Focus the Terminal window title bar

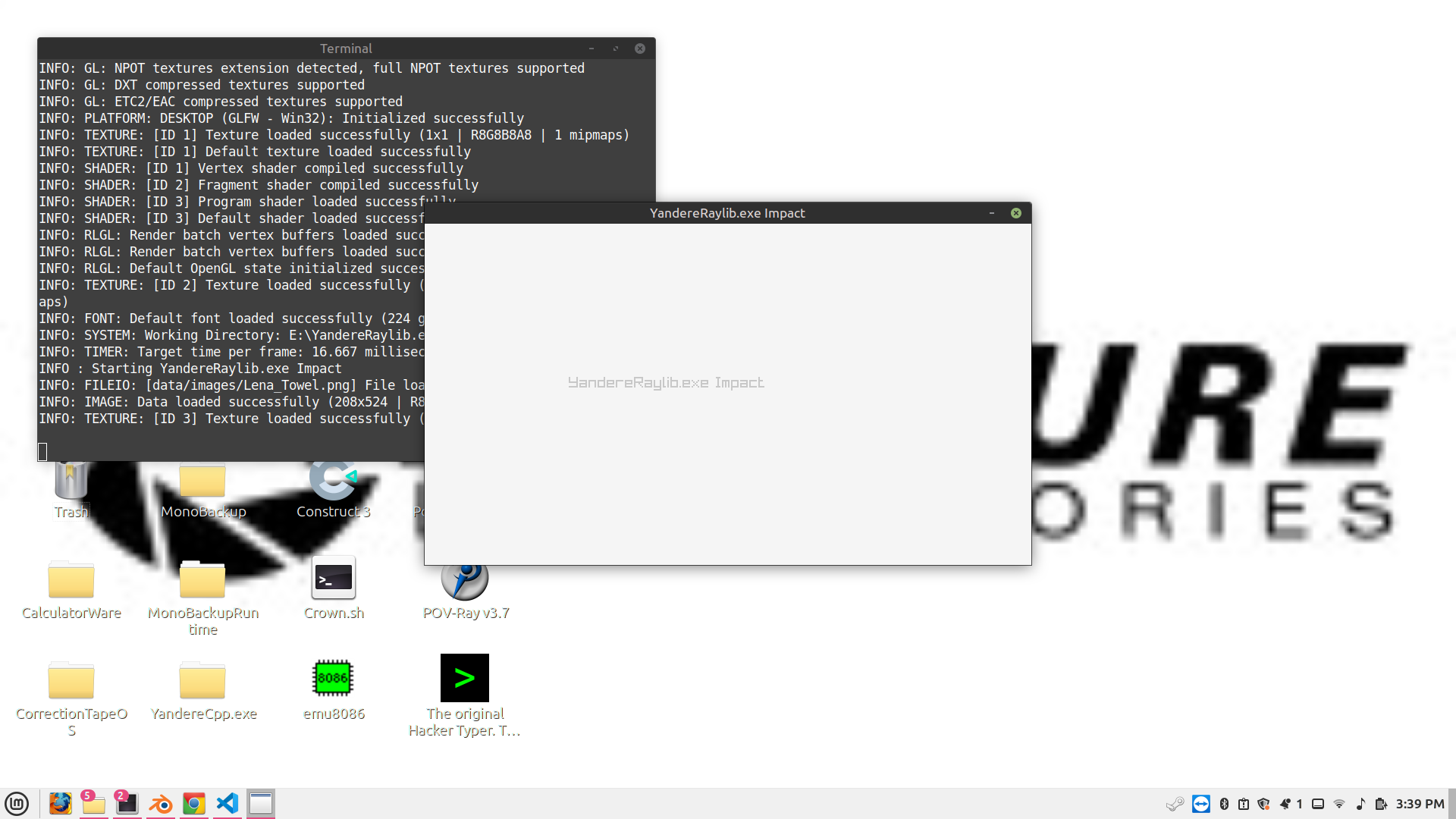[x=346, y=49]
